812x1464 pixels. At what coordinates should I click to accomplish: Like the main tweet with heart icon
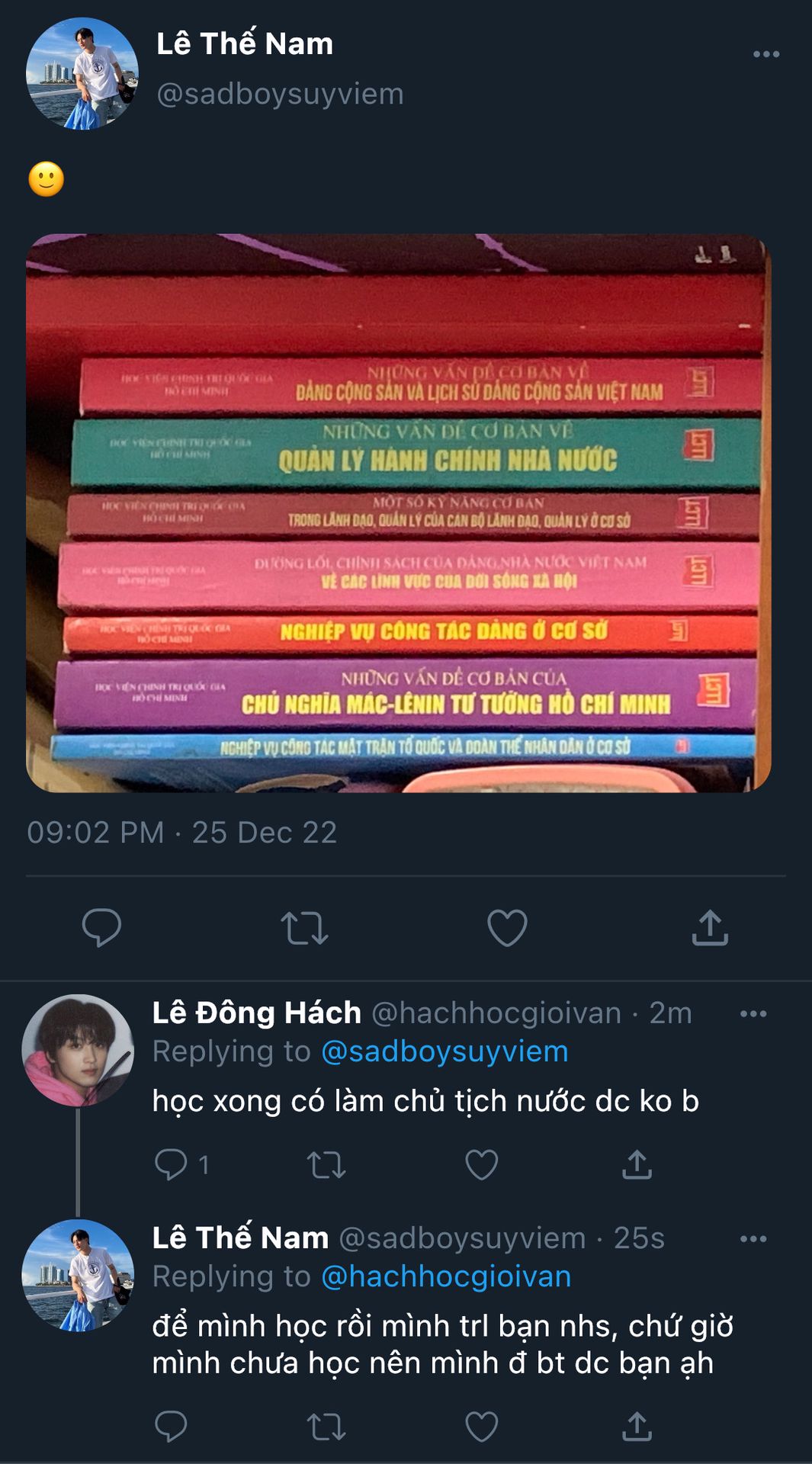507,928
